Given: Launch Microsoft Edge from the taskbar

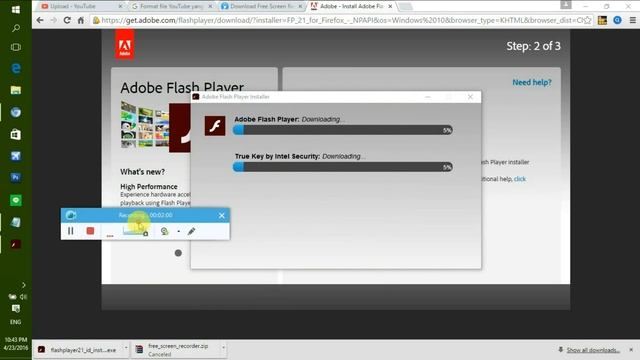Looking at the screenshot, I should pyautogui.click(x=16, y=68).
